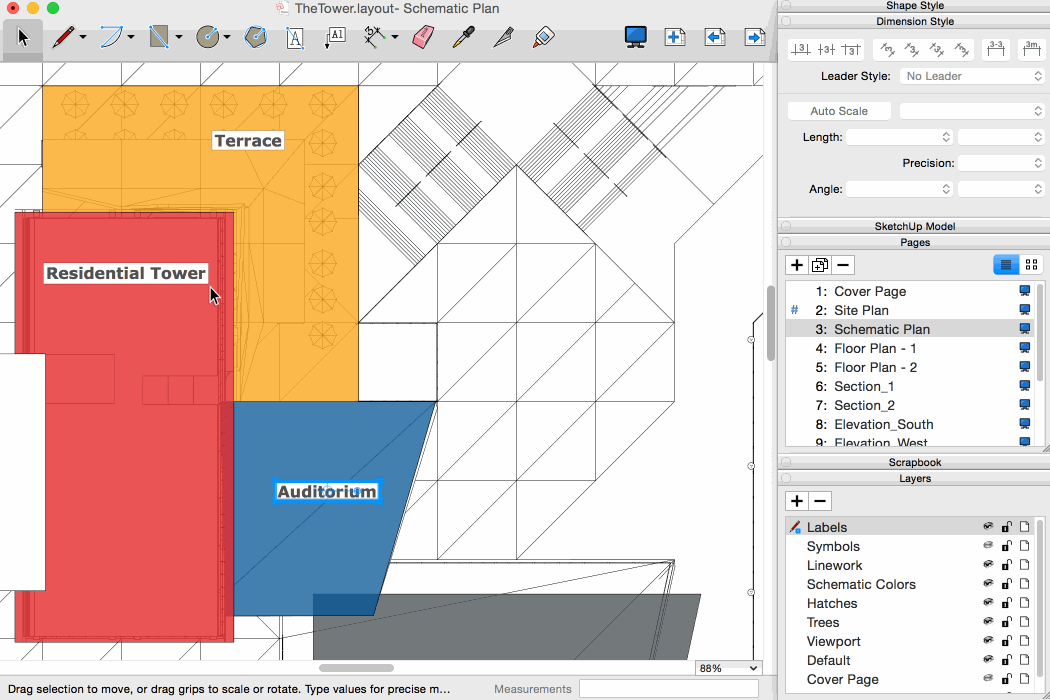
Task: Toggle visibility of the Trees layer
Action: [988, 622]
